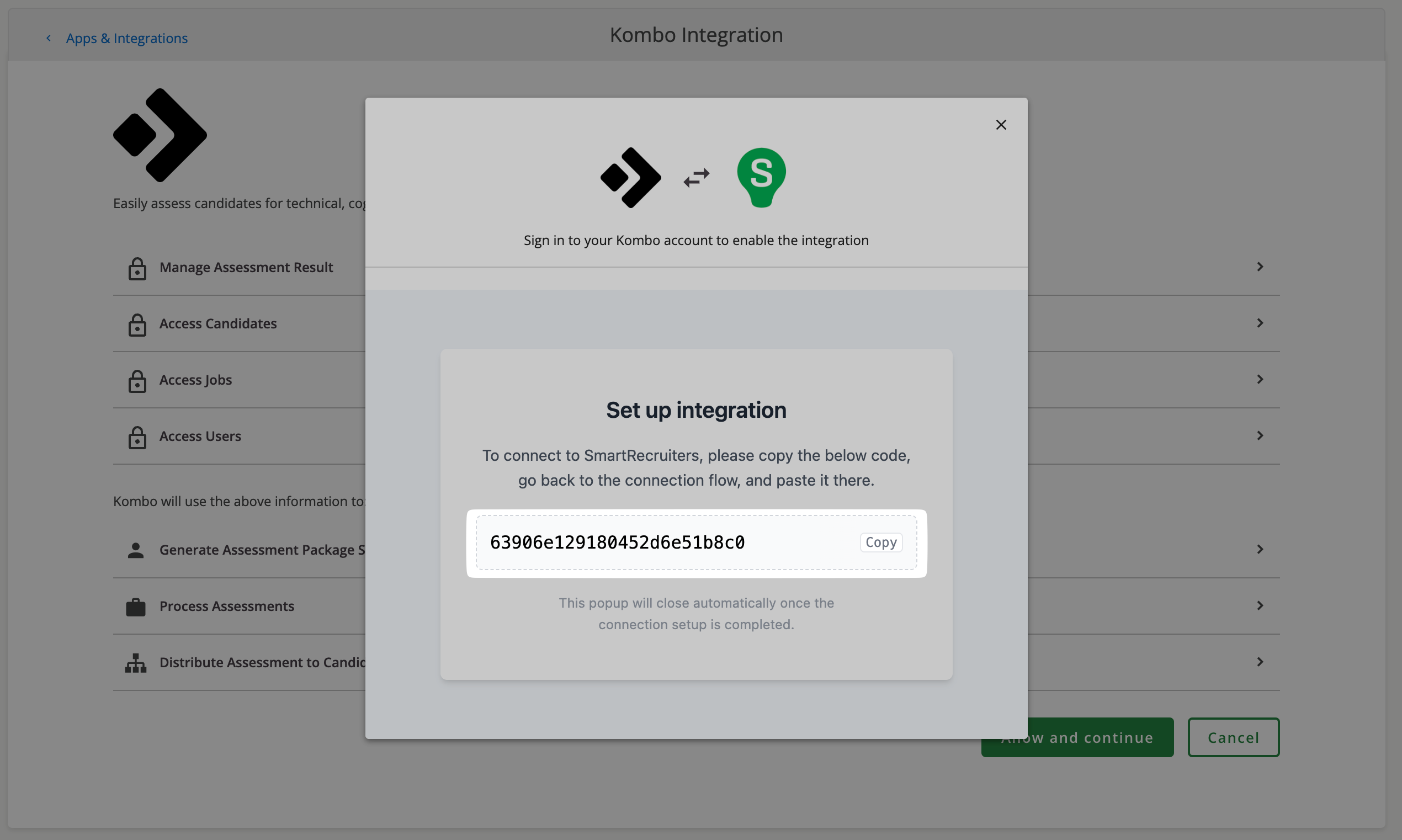The width and height of the screenshot is (1402, 840).
Task: Click lock icon beside Manage Assessment Result
Action: pos(137,268)
